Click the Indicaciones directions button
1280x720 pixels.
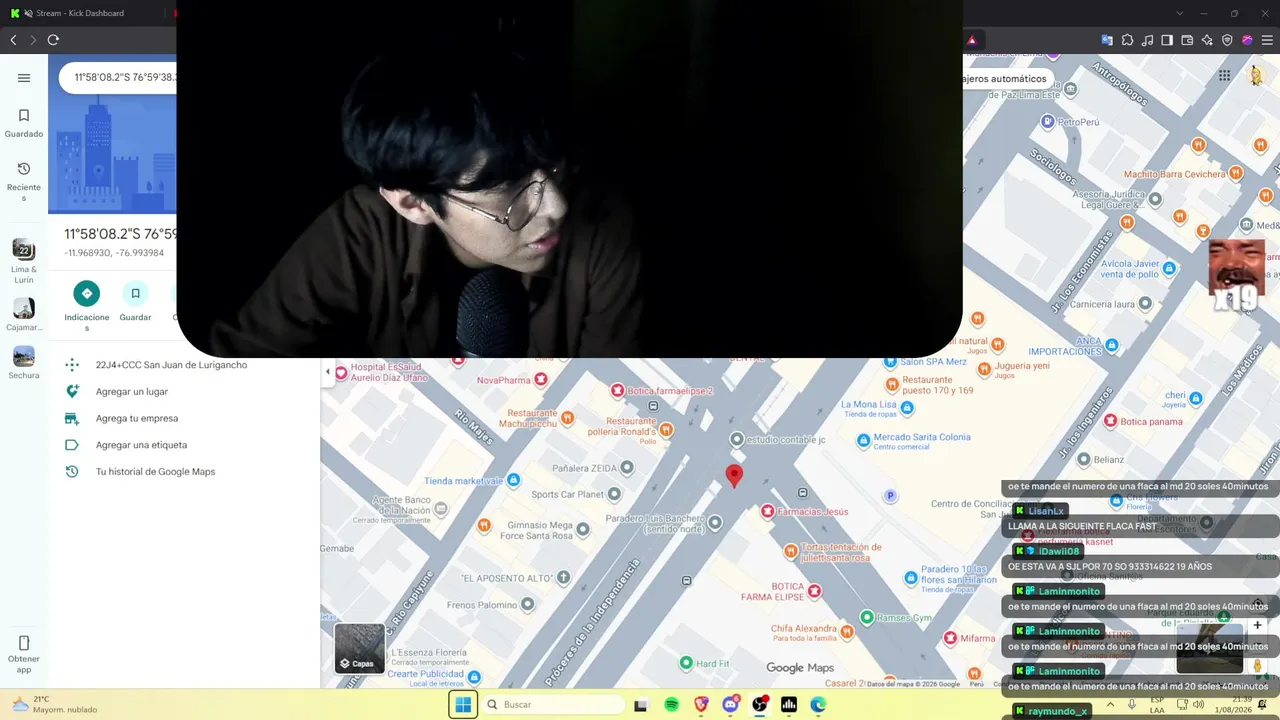pyautogui.click(x=87, y=294)
